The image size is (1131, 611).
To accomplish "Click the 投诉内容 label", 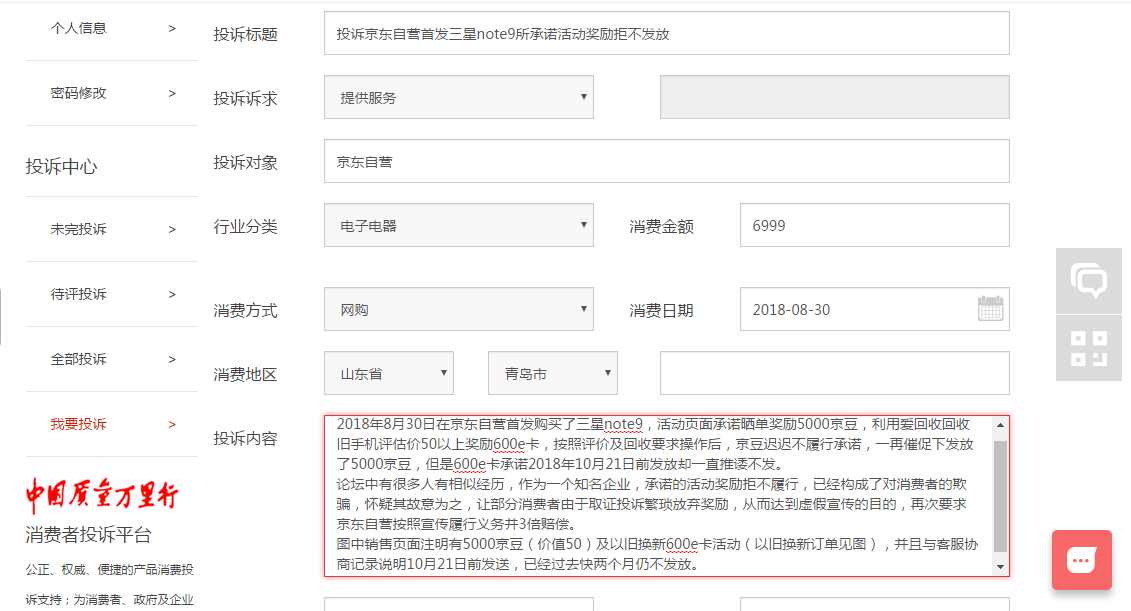I will 245,439.
